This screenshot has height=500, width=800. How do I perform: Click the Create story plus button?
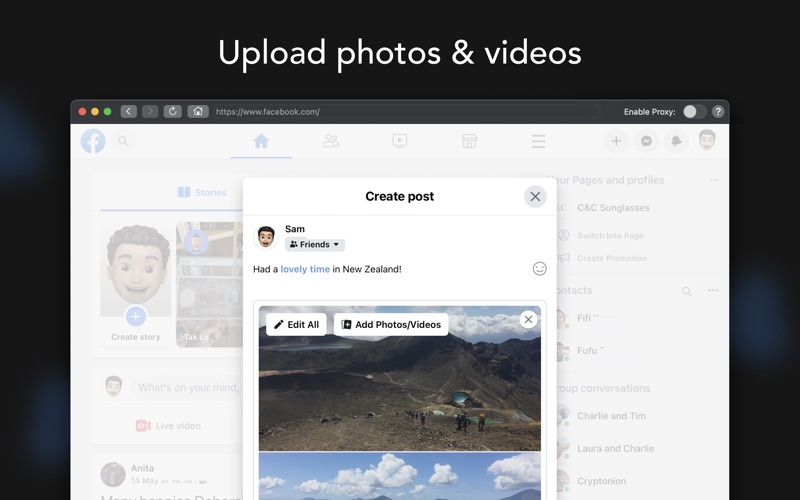click(x=135, y=317)
